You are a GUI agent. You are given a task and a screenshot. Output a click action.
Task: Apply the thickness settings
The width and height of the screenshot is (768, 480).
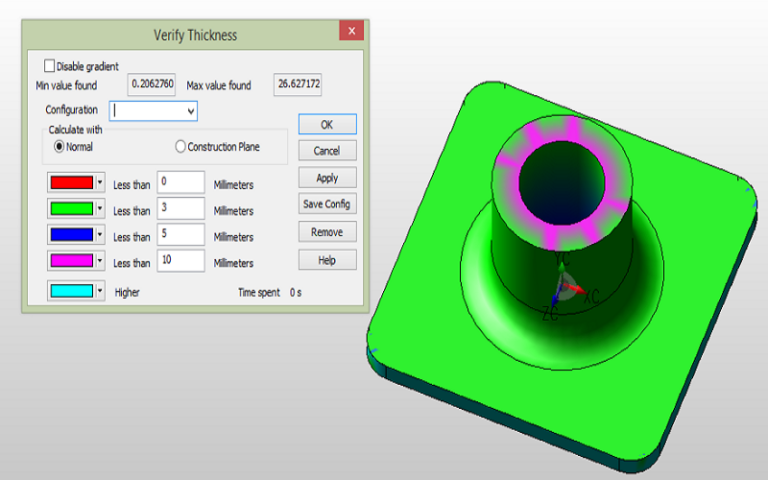tap(327, 178)
